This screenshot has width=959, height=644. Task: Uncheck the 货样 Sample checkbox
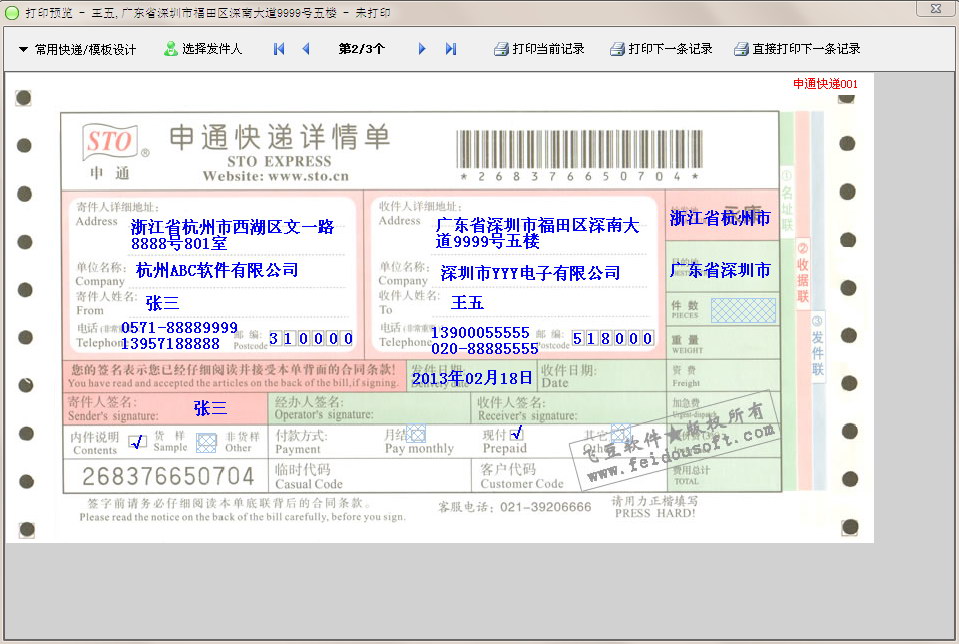click(138, 441)
